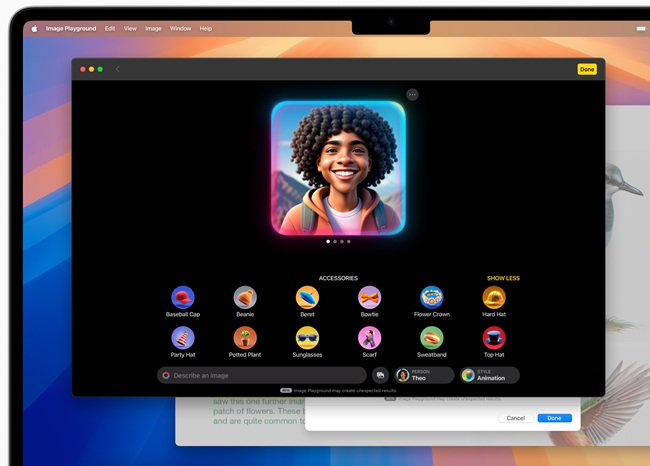Select the Top Hat accessory

coord(494,338)
